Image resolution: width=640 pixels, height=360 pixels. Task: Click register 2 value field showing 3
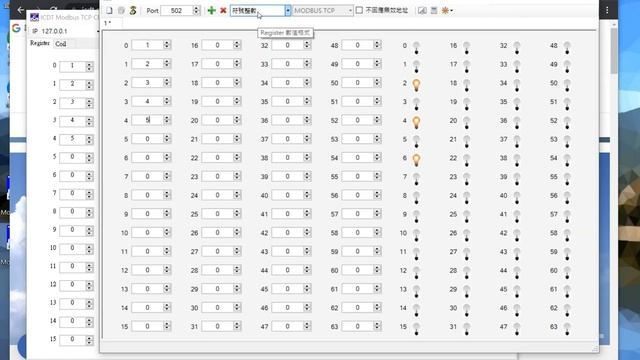click(x=147, y=82)
